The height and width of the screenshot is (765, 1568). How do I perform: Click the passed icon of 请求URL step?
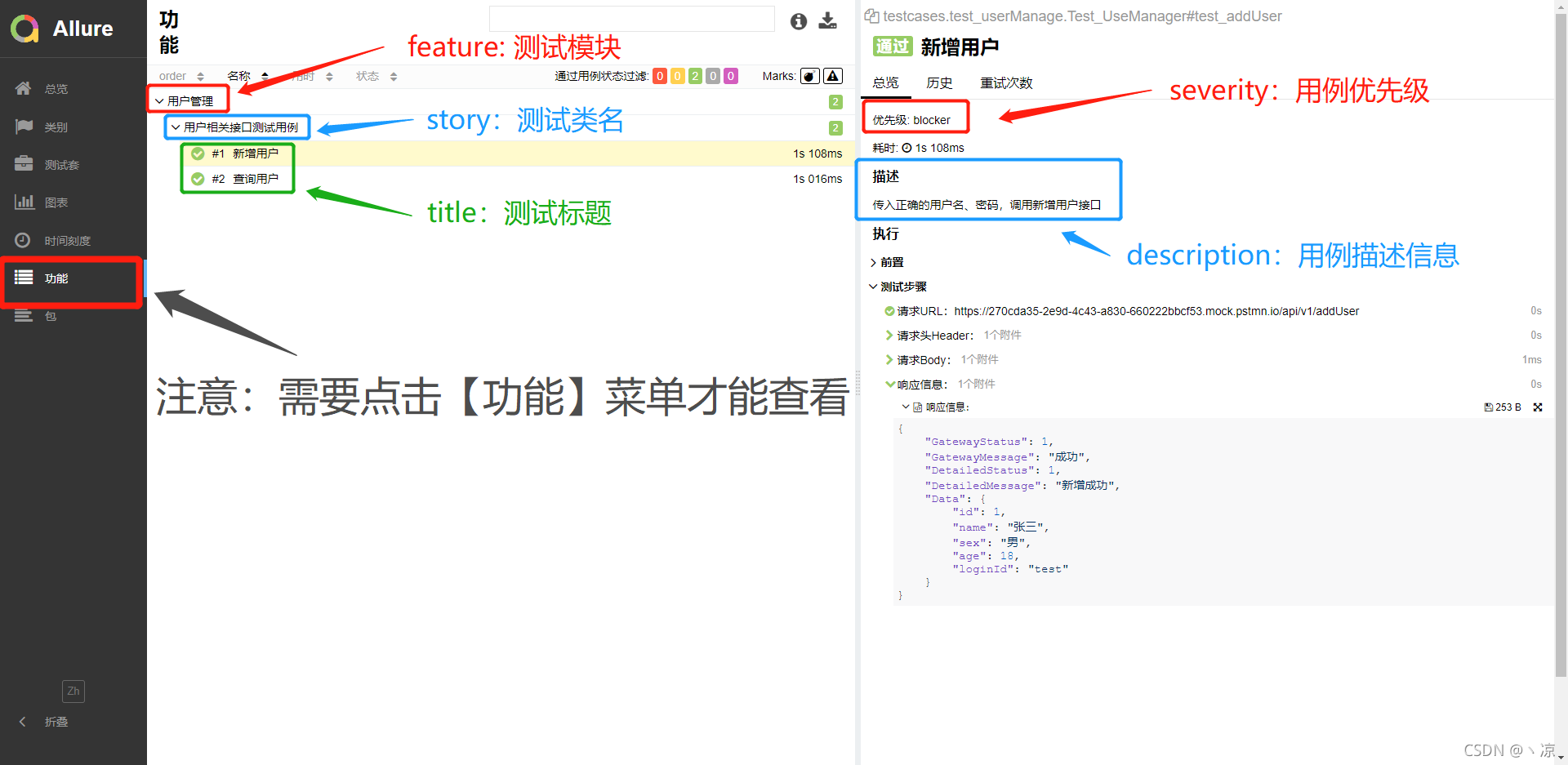tap(889, 311)
